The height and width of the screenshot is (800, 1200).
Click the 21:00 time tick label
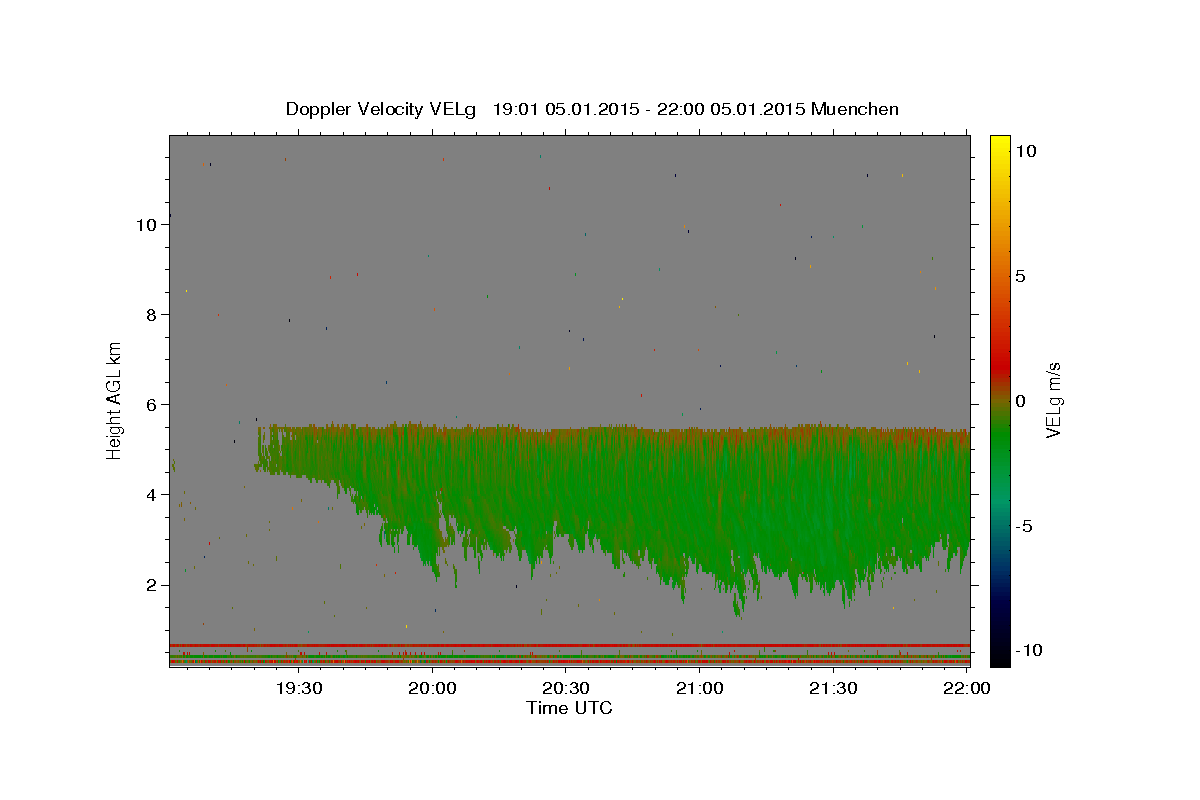click(x=700, y=688)
